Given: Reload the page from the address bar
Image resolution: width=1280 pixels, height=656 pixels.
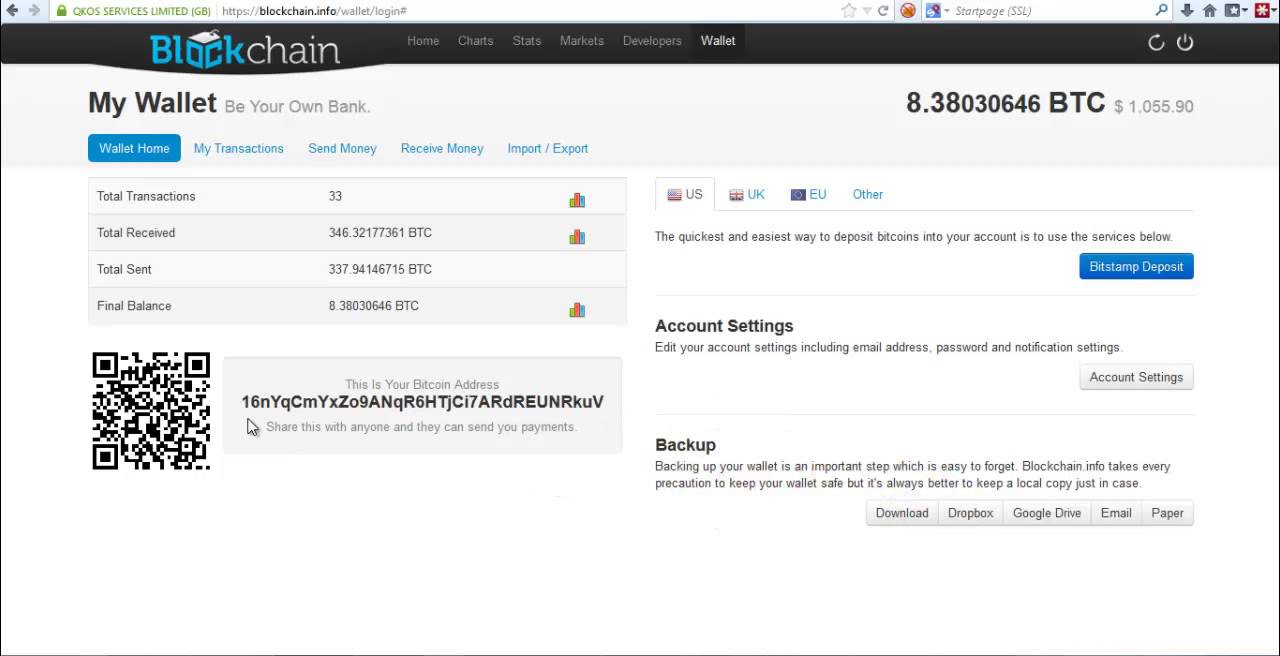Looking at the screenshot, I should point(883,11).
